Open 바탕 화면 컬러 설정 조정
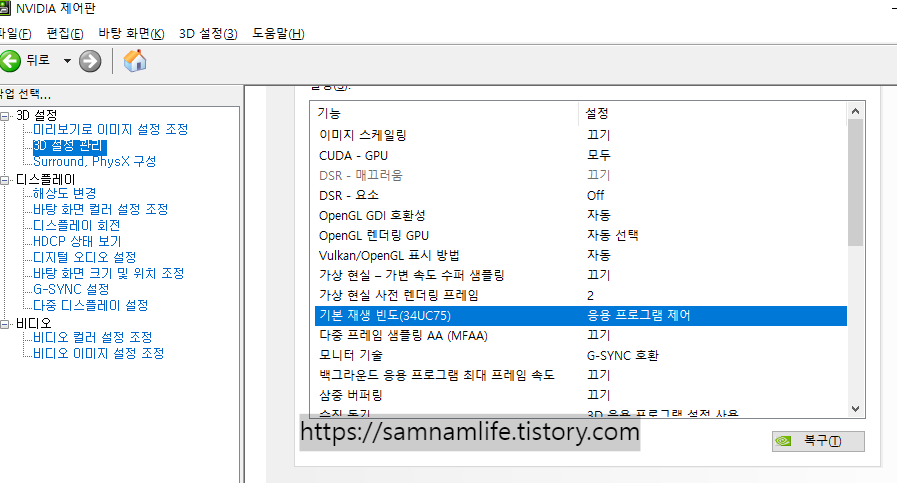 coord(101,209)
